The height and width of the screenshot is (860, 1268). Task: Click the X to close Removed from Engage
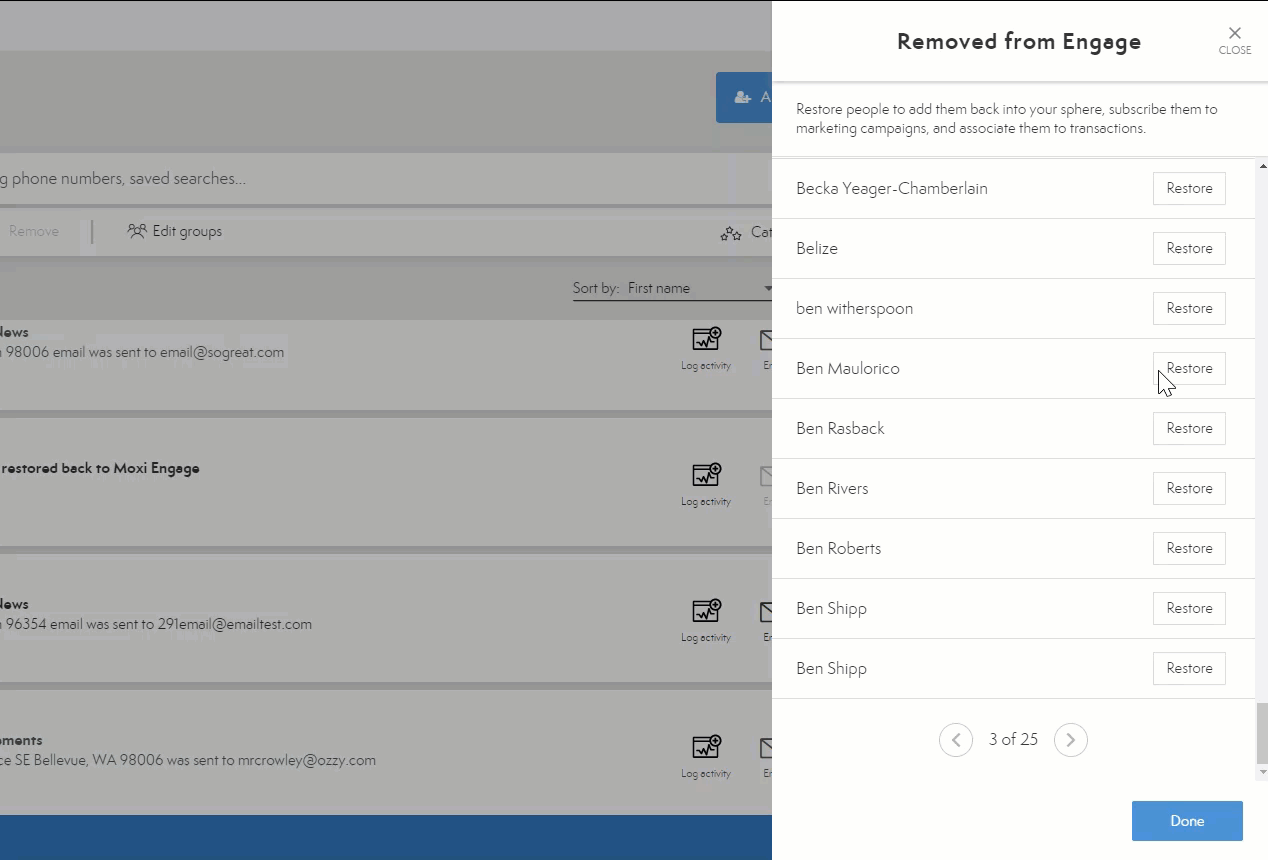click(1235, 32)
